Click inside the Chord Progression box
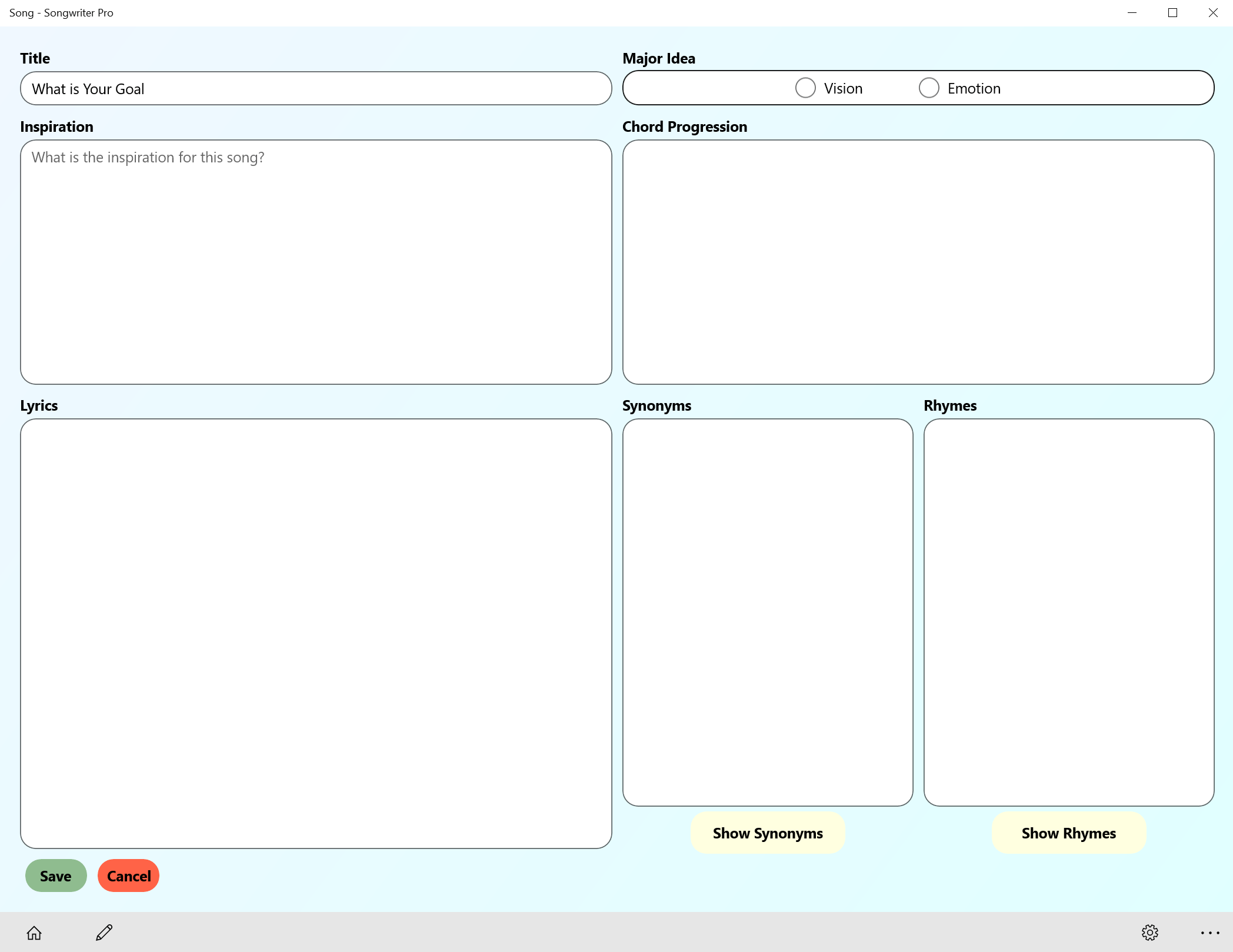 coord(918,262)
